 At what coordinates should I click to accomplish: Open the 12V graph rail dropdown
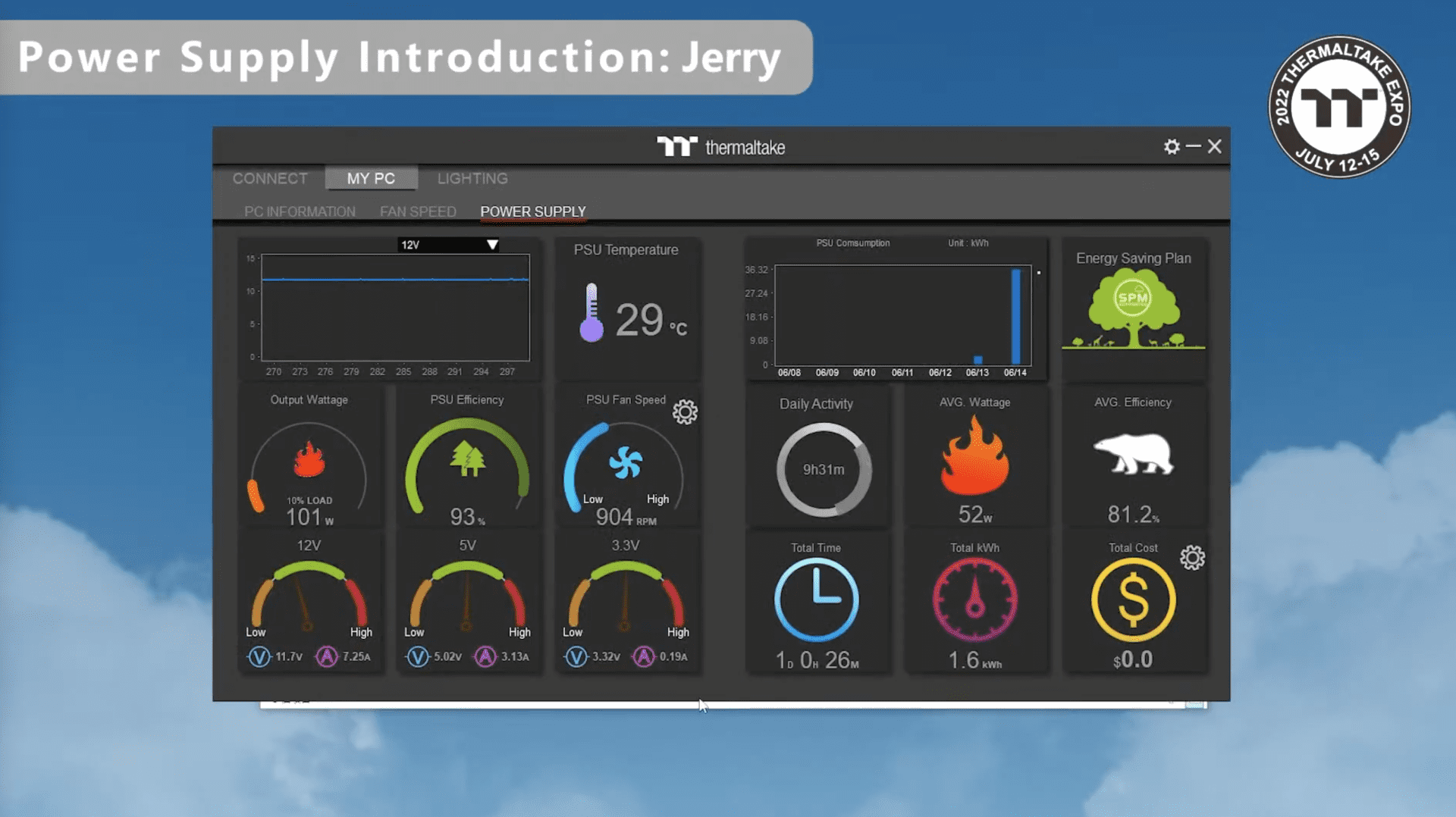(449, 245)
